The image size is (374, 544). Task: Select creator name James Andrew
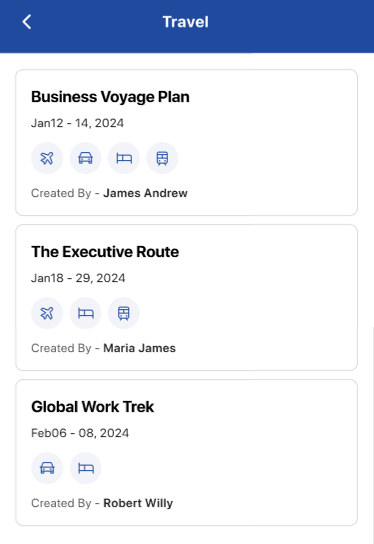pos(145,193)
